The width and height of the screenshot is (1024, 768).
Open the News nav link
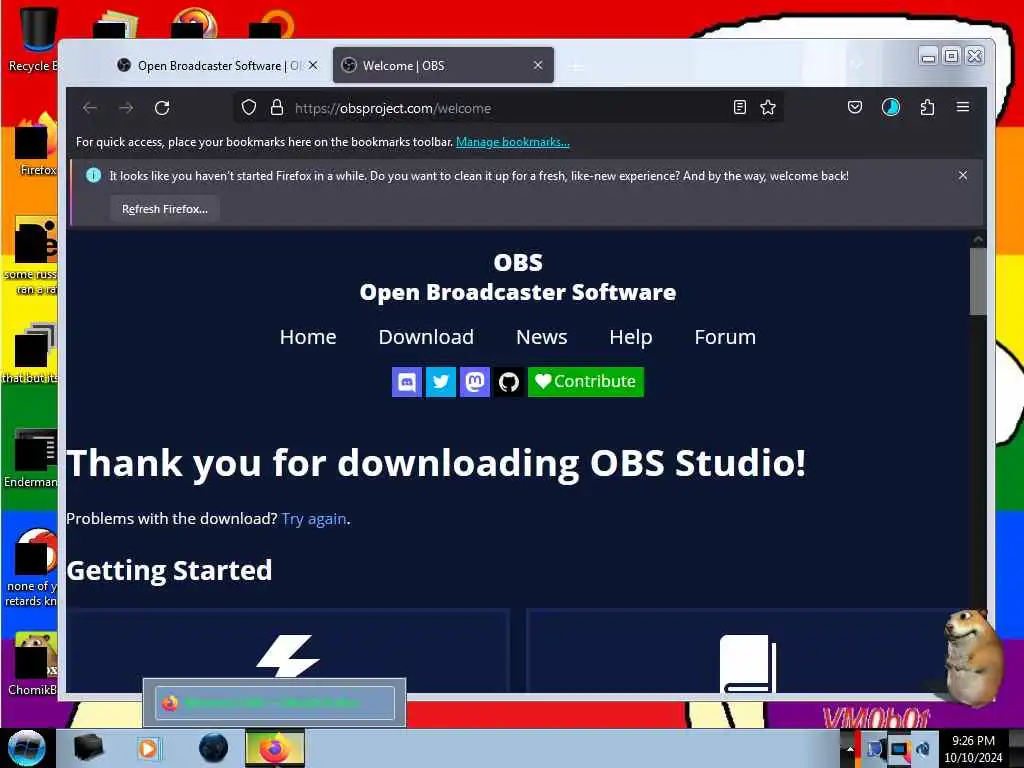tap(541, 337)
